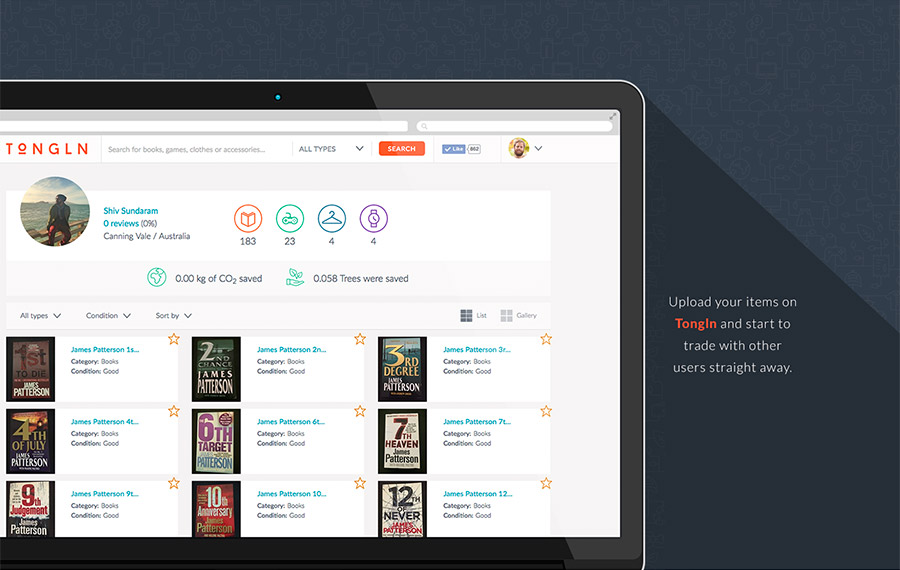Open 2nd Chance book cover
The width and height of the screenshot is (900, 570).
pos(216,369)
